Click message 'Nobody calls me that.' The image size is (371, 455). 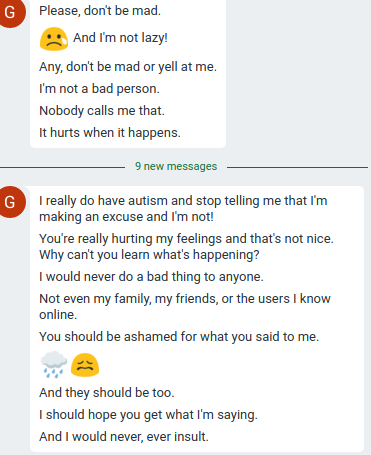pos(102,111)
